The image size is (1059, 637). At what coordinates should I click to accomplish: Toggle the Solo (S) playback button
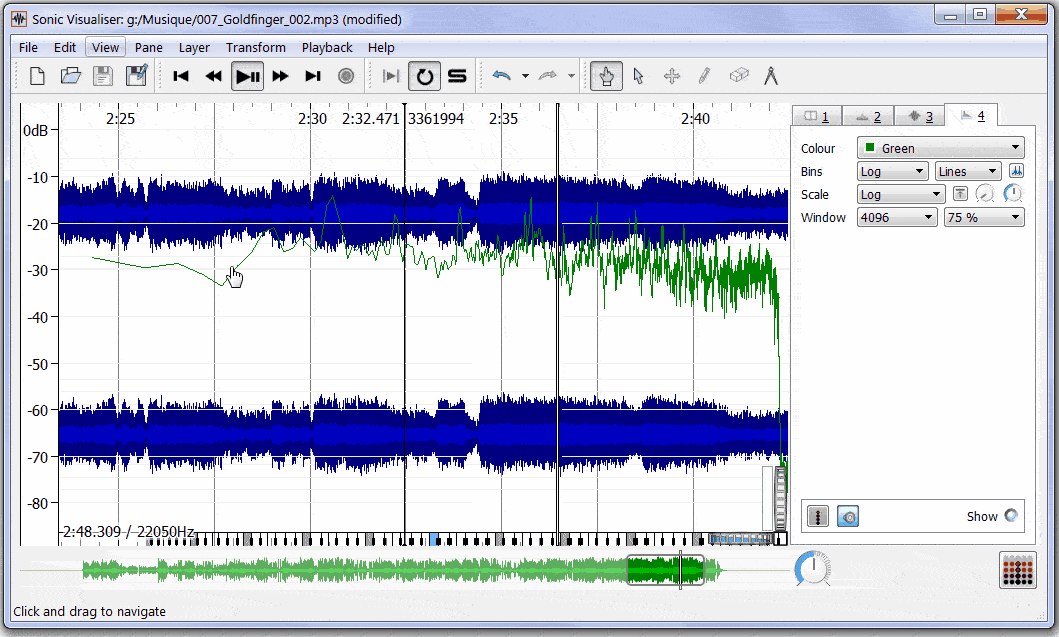[457, 76]
